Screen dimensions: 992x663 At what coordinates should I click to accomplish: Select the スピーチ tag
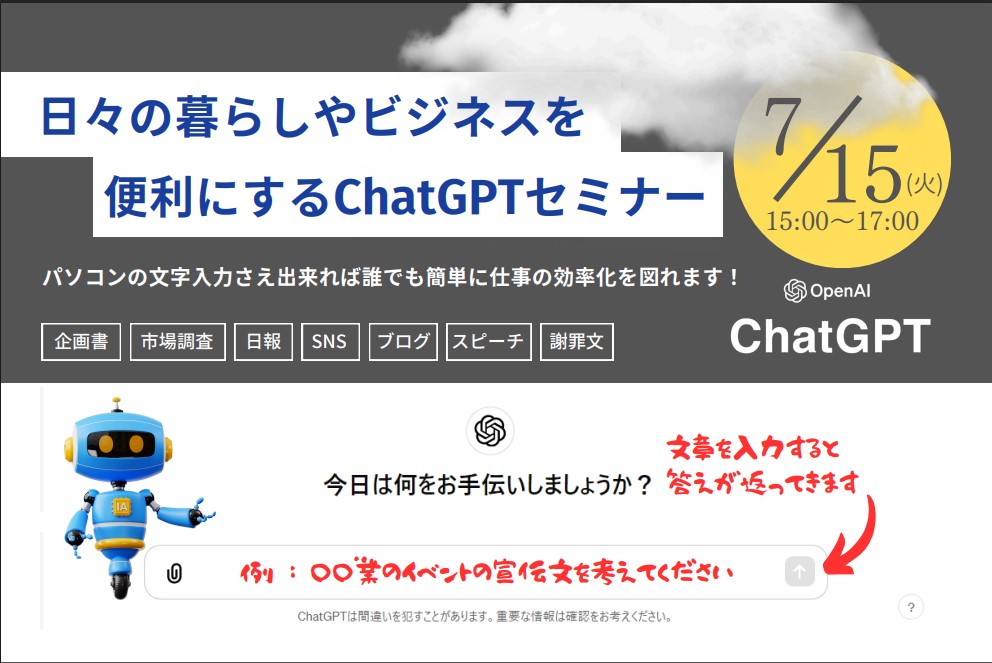(x=488, y=341)
